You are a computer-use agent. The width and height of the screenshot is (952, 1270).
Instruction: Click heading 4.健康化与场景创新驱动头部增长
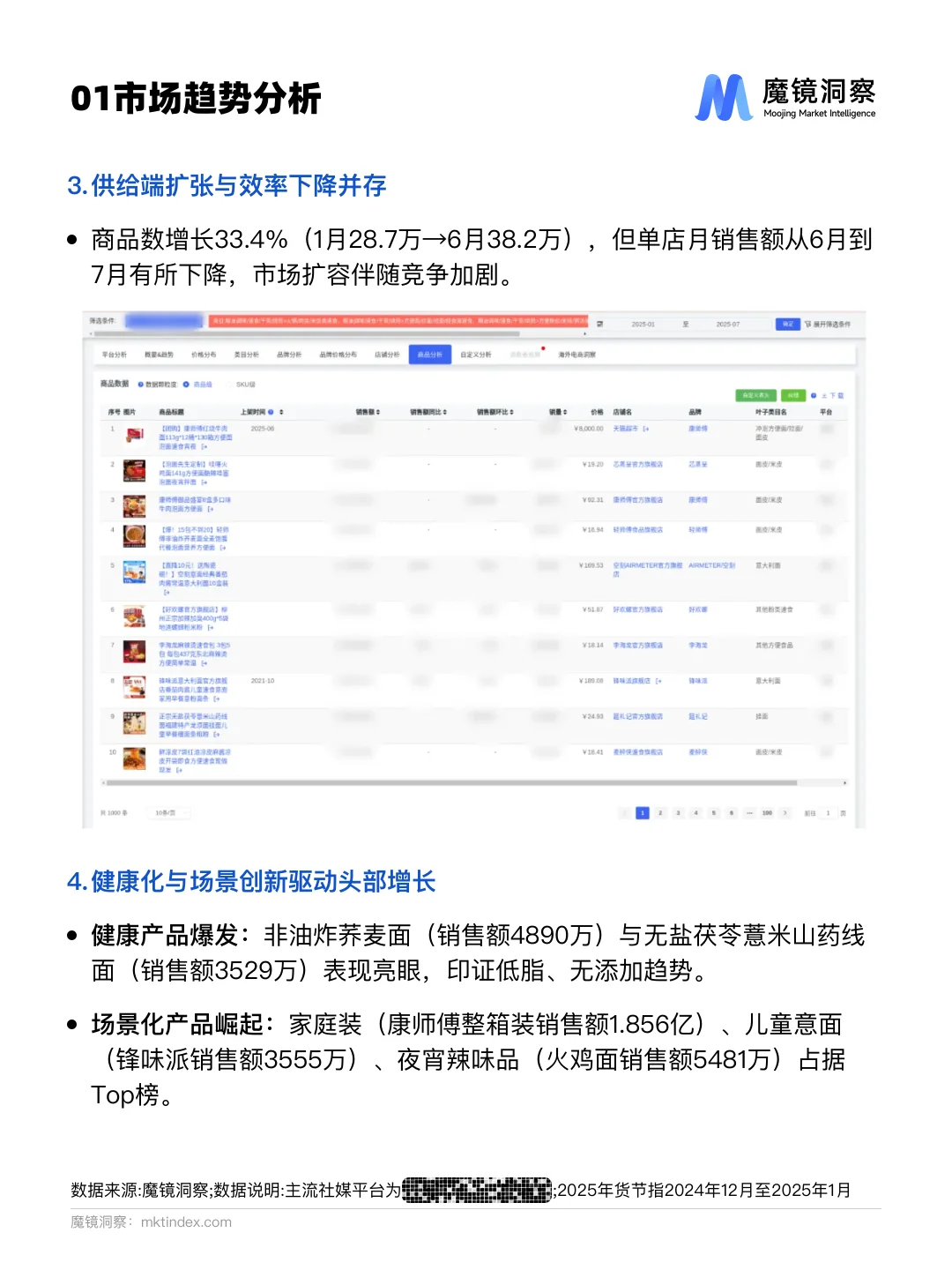point(251,882)
